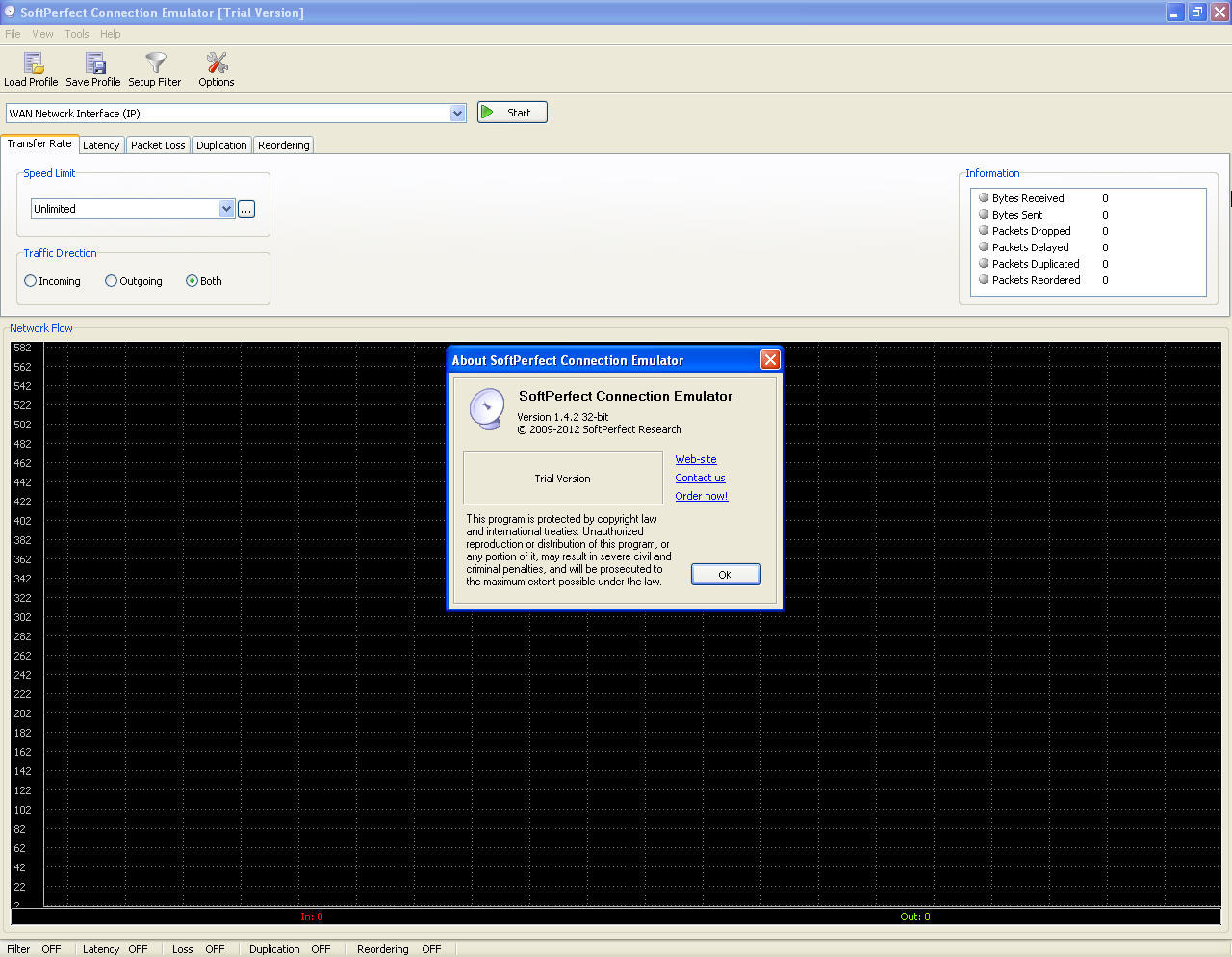1232x957 pixels.
Task: Open the Tools menu
Action: pyautogui.click(x=77, y=34)
